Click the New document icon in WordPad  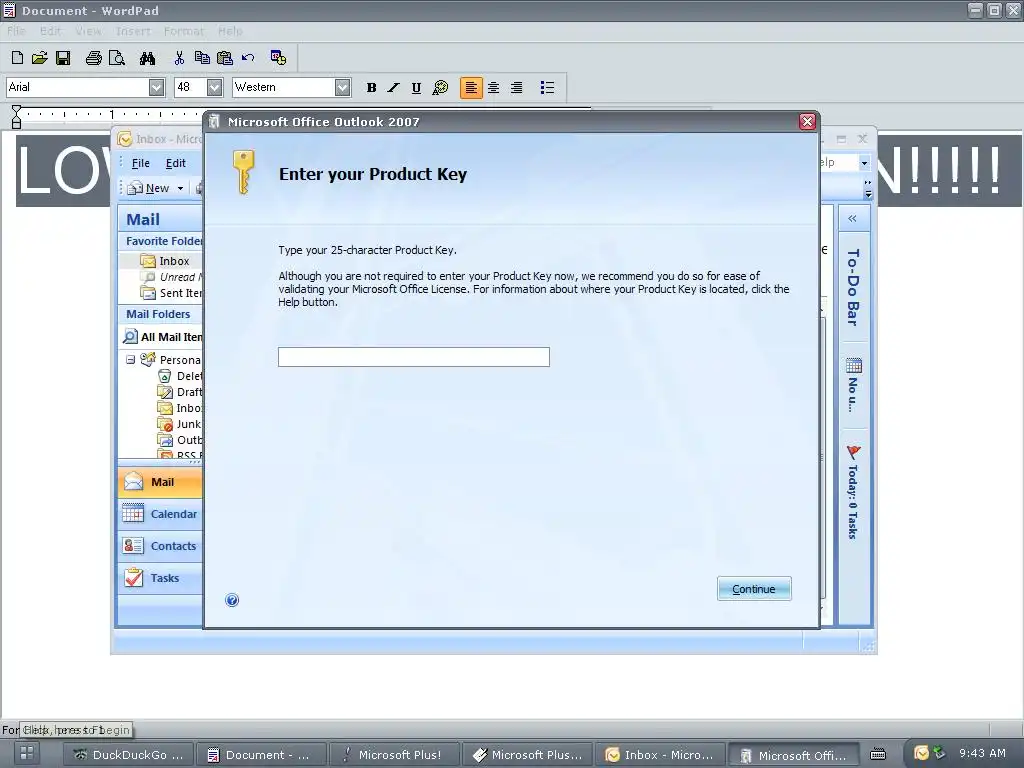point(18,58)
